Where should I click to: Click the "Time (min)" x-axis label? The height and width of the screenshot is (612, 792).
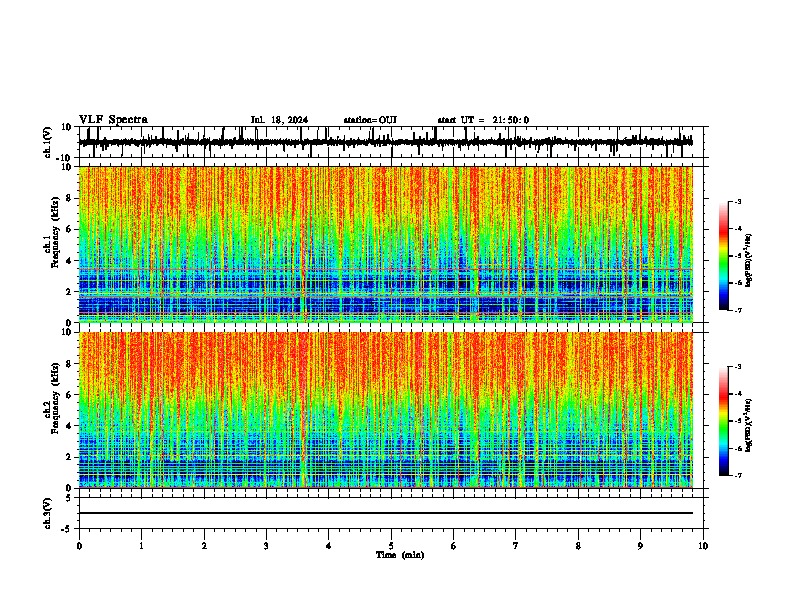coord(400,555)
